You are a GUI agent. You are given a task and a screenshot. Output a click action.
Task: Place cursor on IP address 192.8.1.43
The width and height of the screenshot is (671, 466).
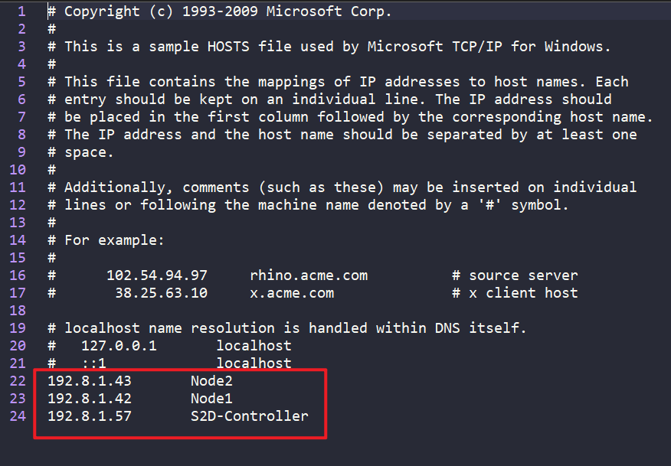tap(89, 381)
